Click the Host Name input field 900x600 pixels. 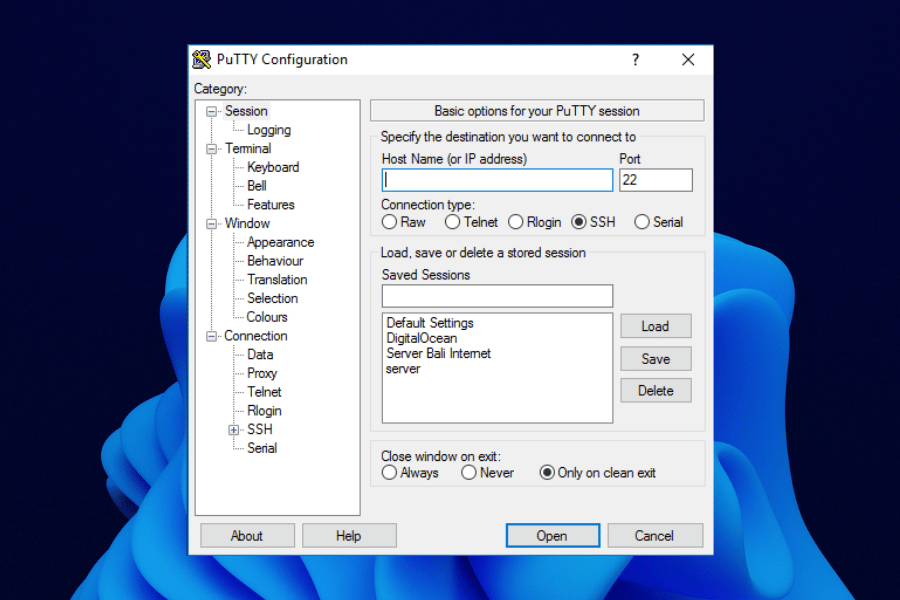497,180
